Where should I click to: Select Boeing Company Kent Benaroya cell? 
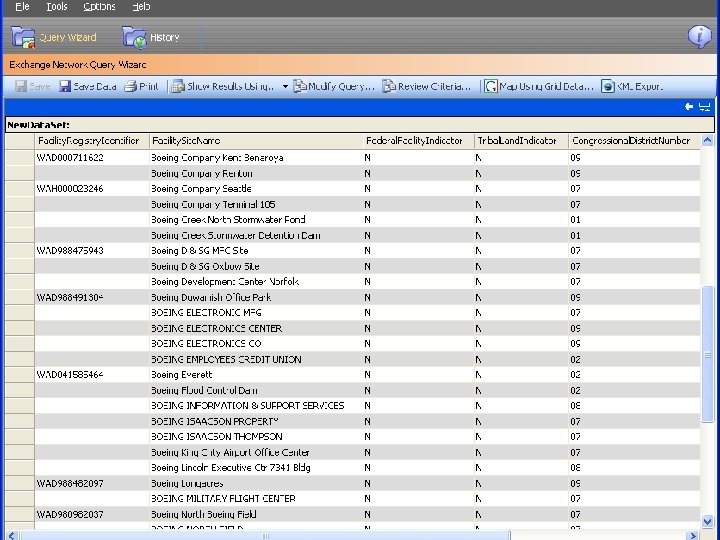point(256,158)
